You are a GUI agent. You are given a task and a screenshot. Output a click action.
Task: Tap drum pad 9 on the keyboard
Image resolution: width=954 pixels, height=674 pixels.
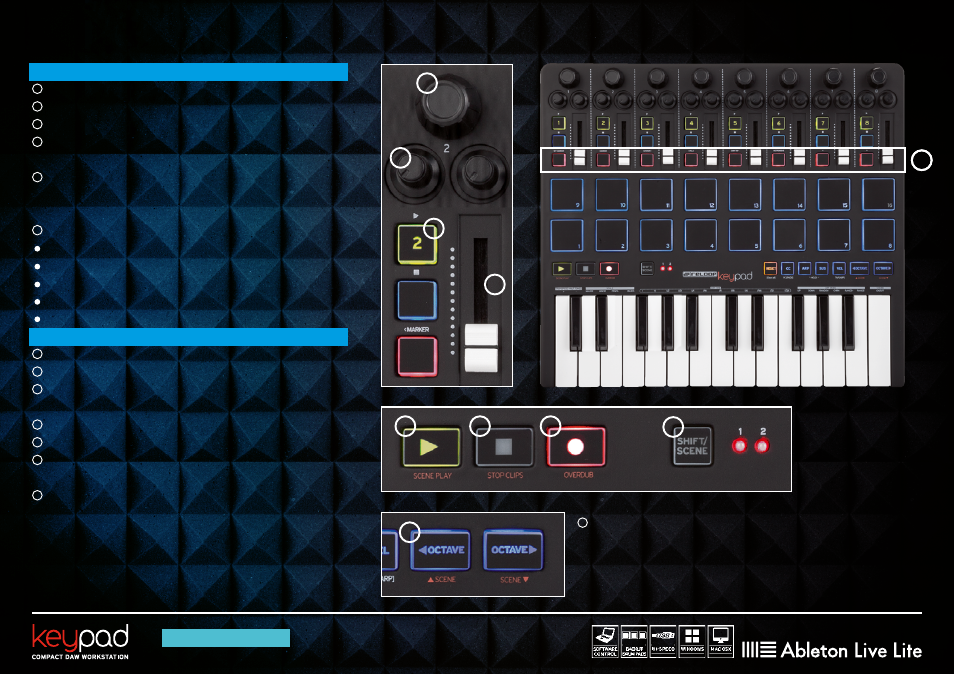(x=567, y=195)
